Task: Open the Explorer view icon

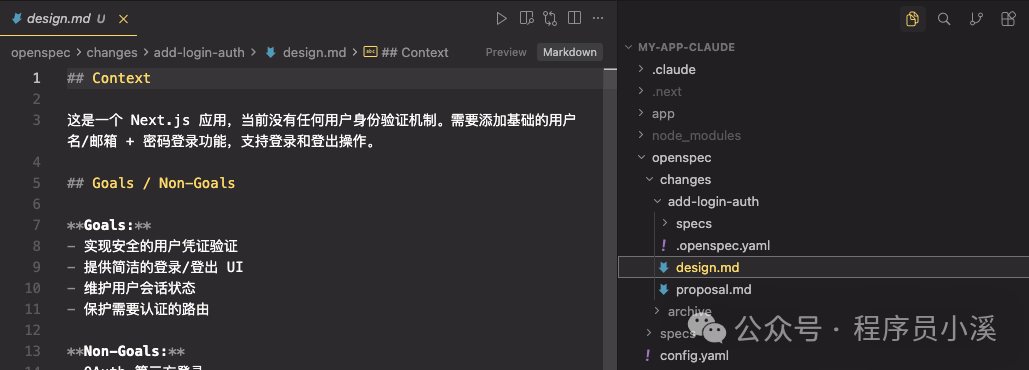Action: click(x=912, y=19)
